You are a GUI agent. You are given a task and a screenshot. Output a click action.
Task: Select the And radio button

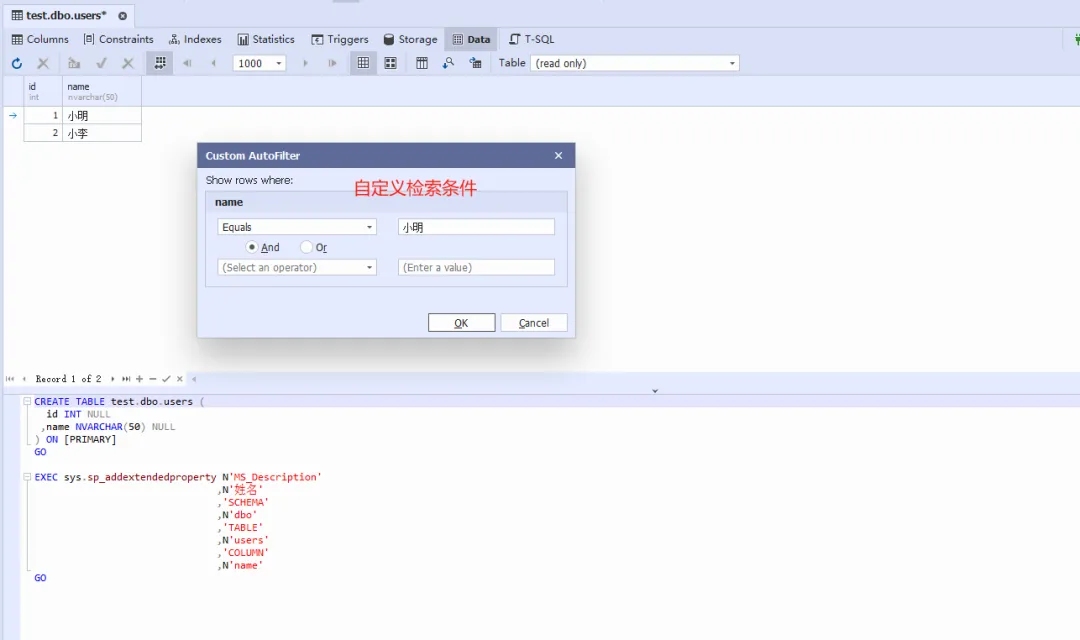point(252,247)
